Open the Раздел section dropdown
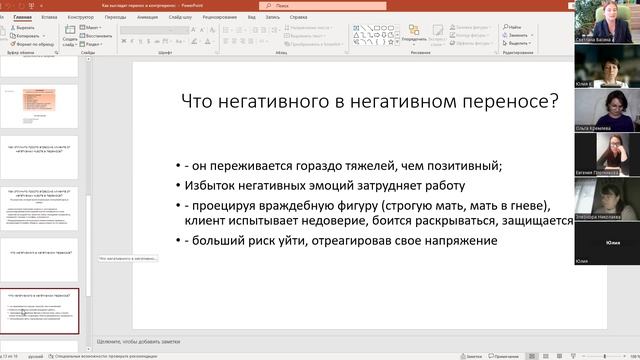 point(91,44)
